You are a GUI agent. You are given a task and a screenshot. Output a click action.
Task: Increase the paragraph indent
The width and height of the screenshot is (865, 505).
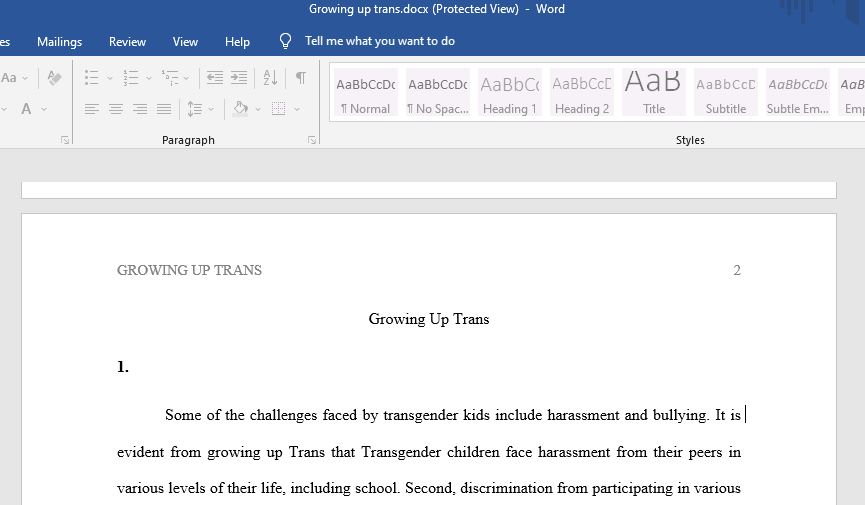[x=239, y=78]
